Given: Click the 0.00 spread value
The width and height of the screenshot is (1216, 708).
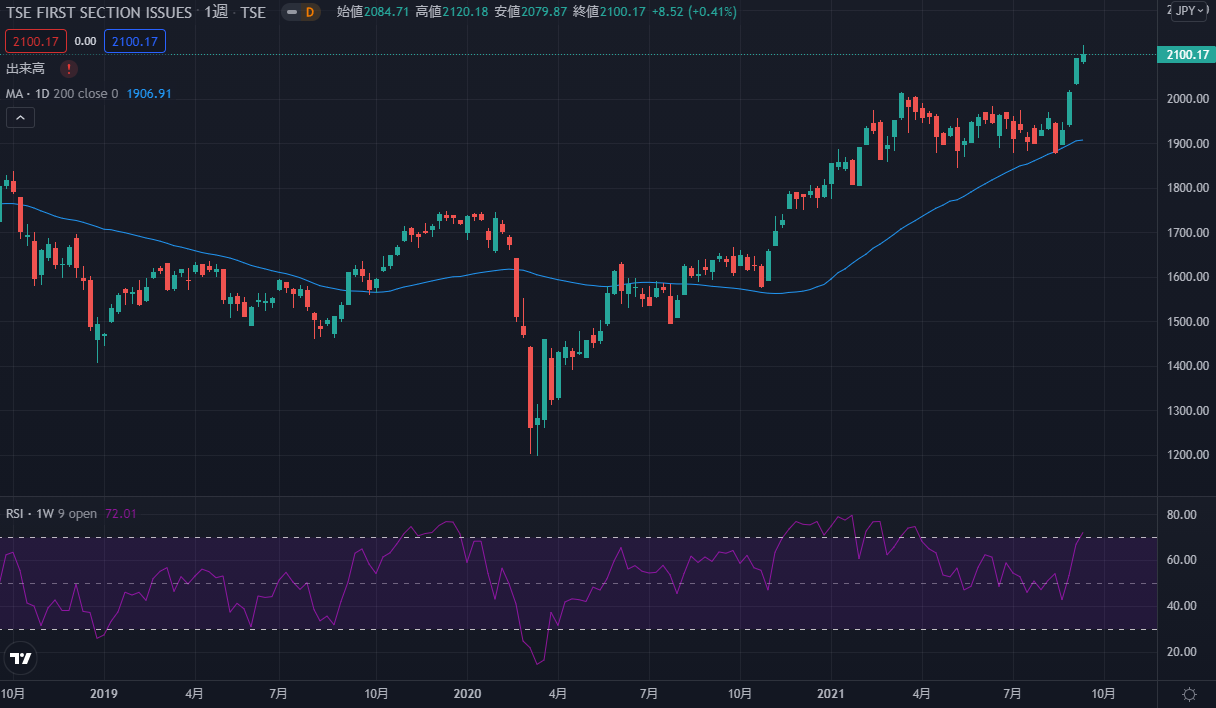Looking at the screenshot, I should pyautogui.click(x=86, y=41).
